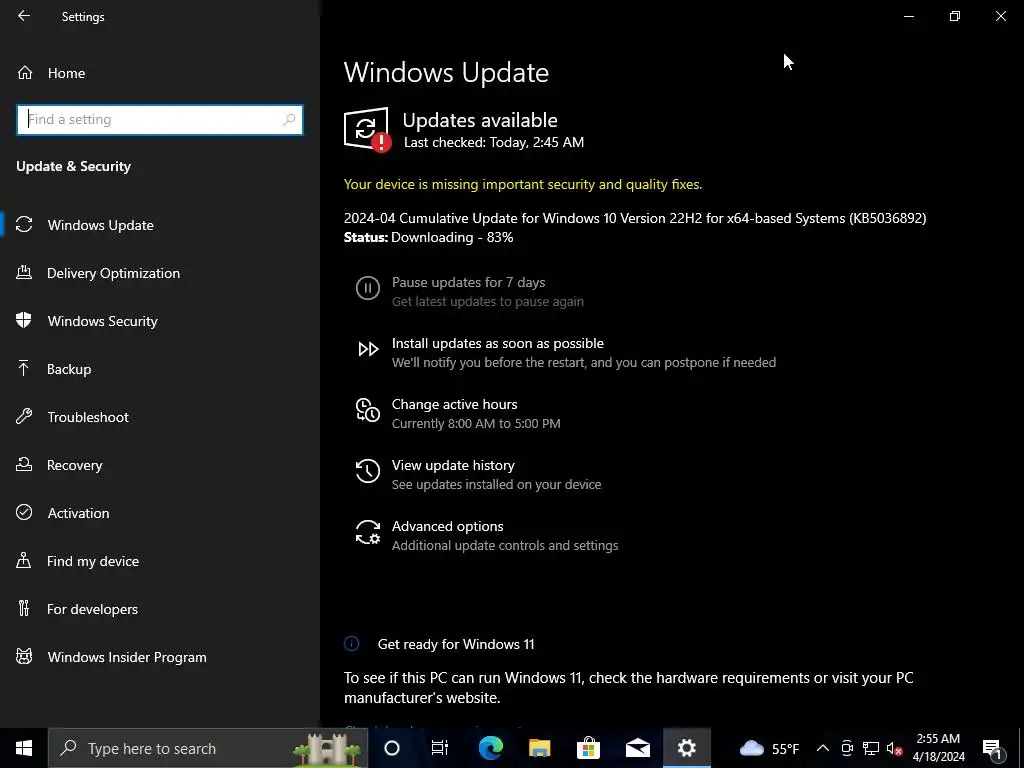Open the Action Center notifications icon
1024x768 pixels.
992,748
